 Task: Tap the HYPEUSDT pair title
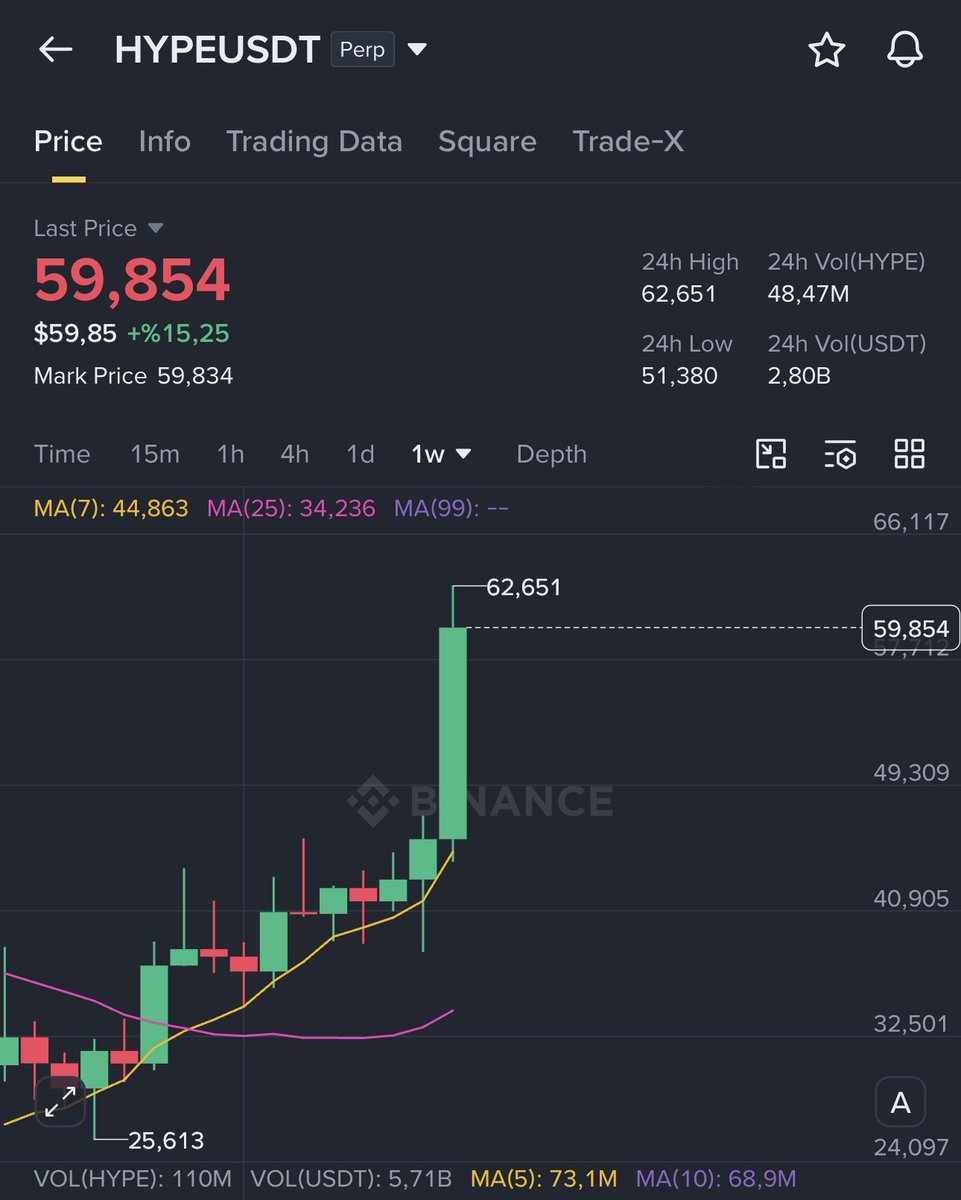coord(217,50)
